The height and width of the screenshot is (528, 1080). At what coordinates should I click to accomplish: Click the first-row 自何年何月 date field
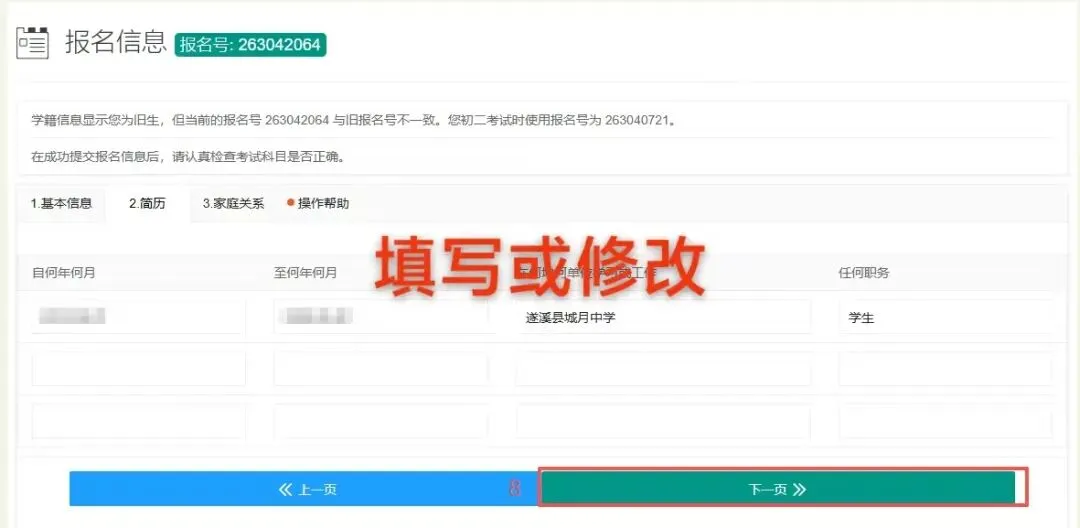(138, 317)
